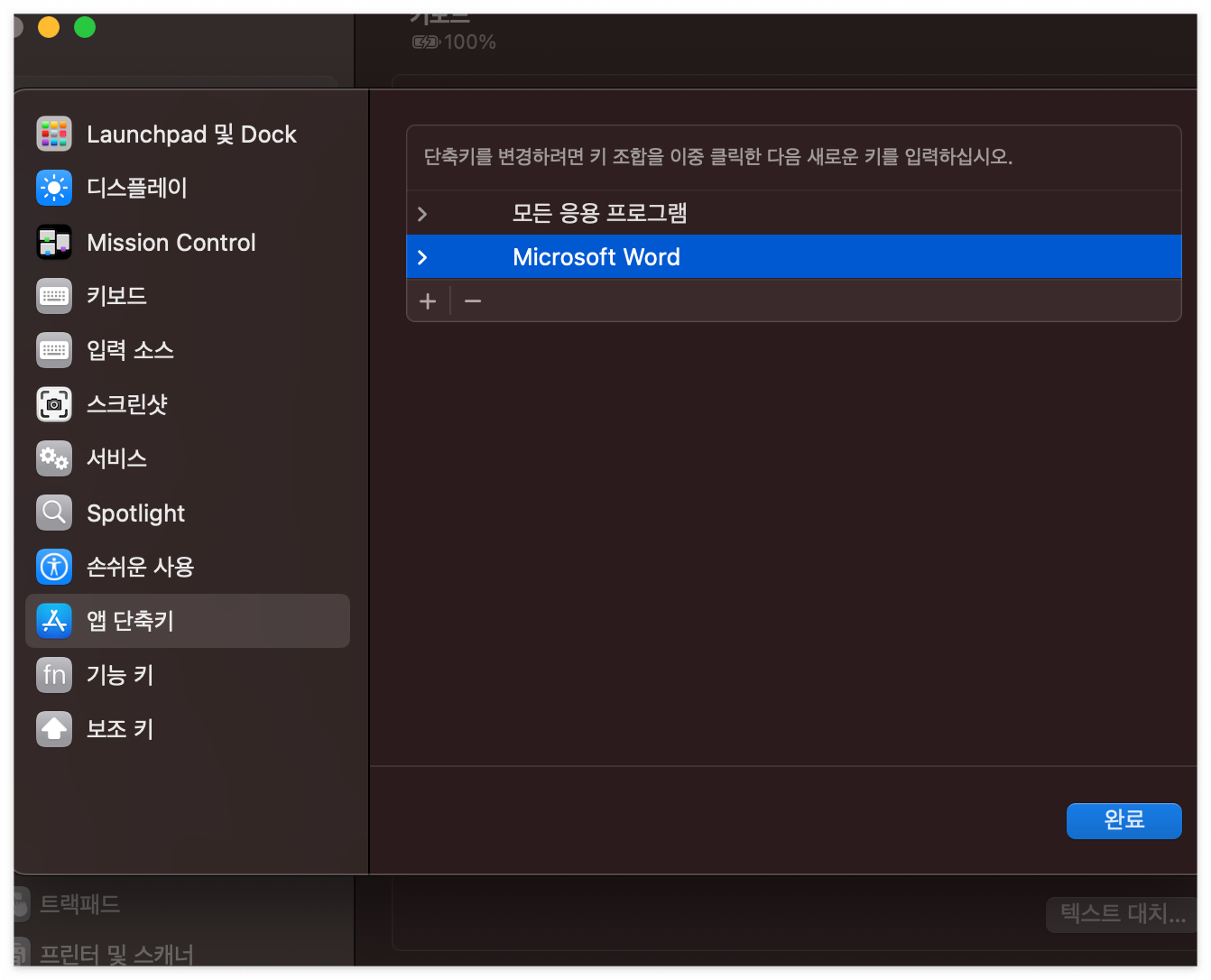The height and width of the screenshot is (980, 1211).
Task: Click the 완료 button
Action: pos(1123,820)
